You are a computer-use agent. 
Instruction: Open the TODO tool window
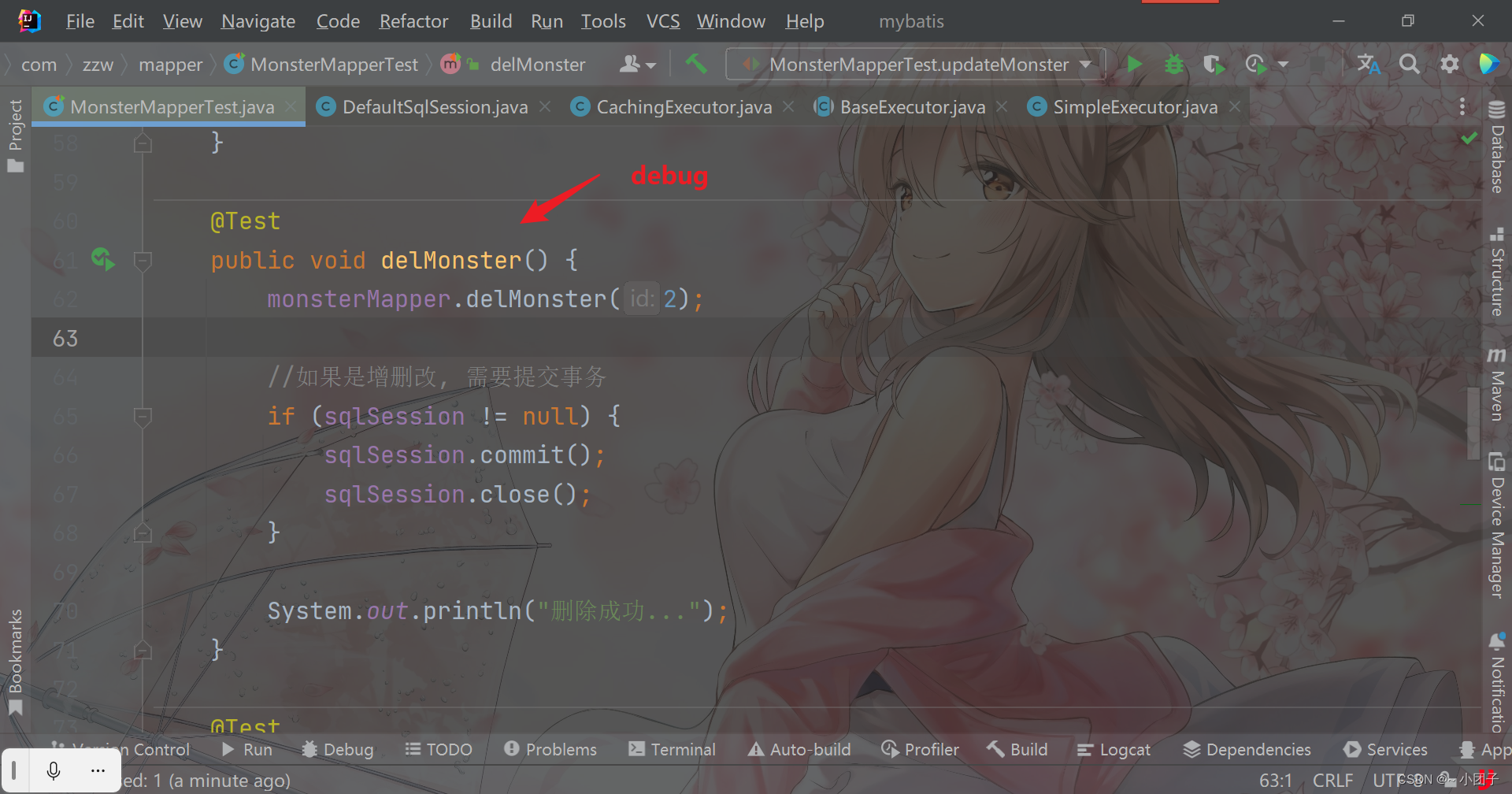coord(438,749)
